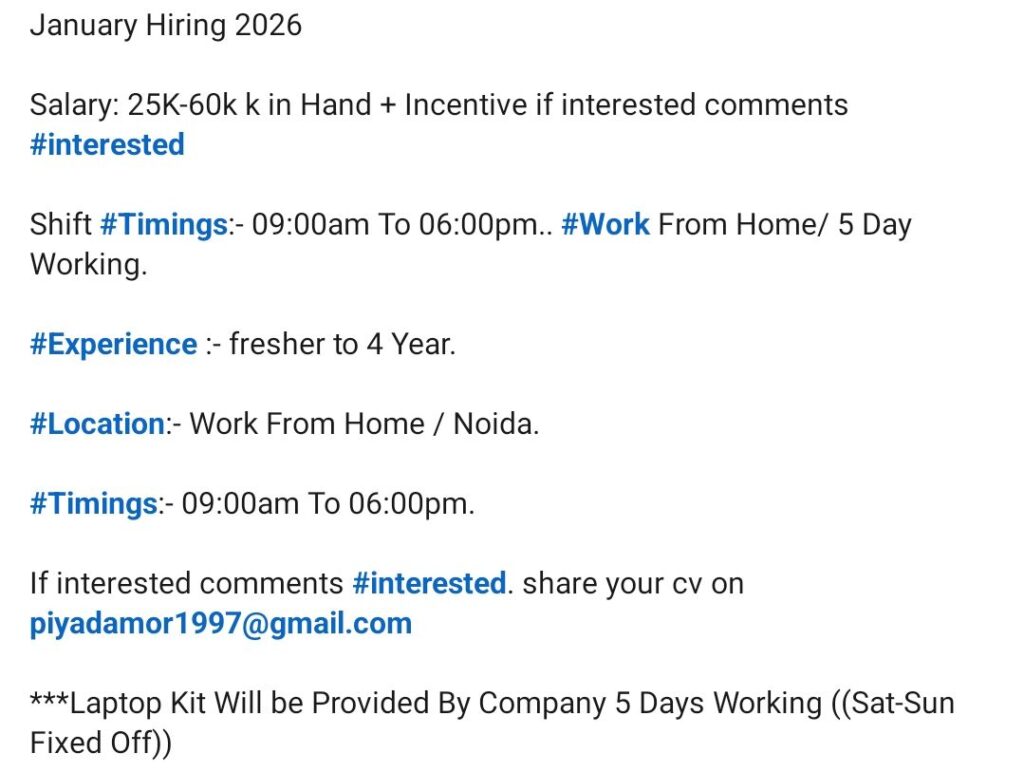This screenshot has height=772, width=1024.
Task: Select the "fresher to 4 Year" text
Action: point(342,344)
